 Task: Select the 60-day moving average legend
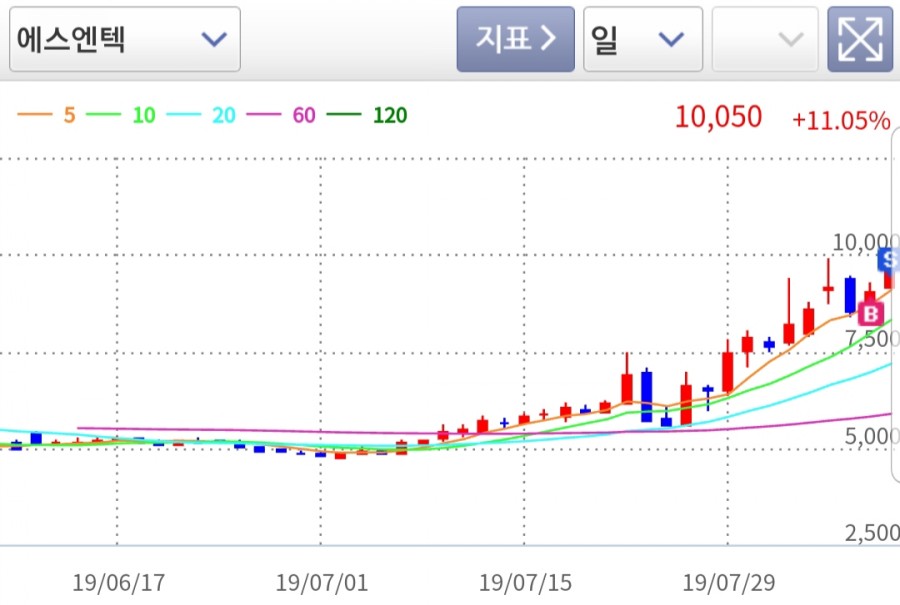(281, 115)
